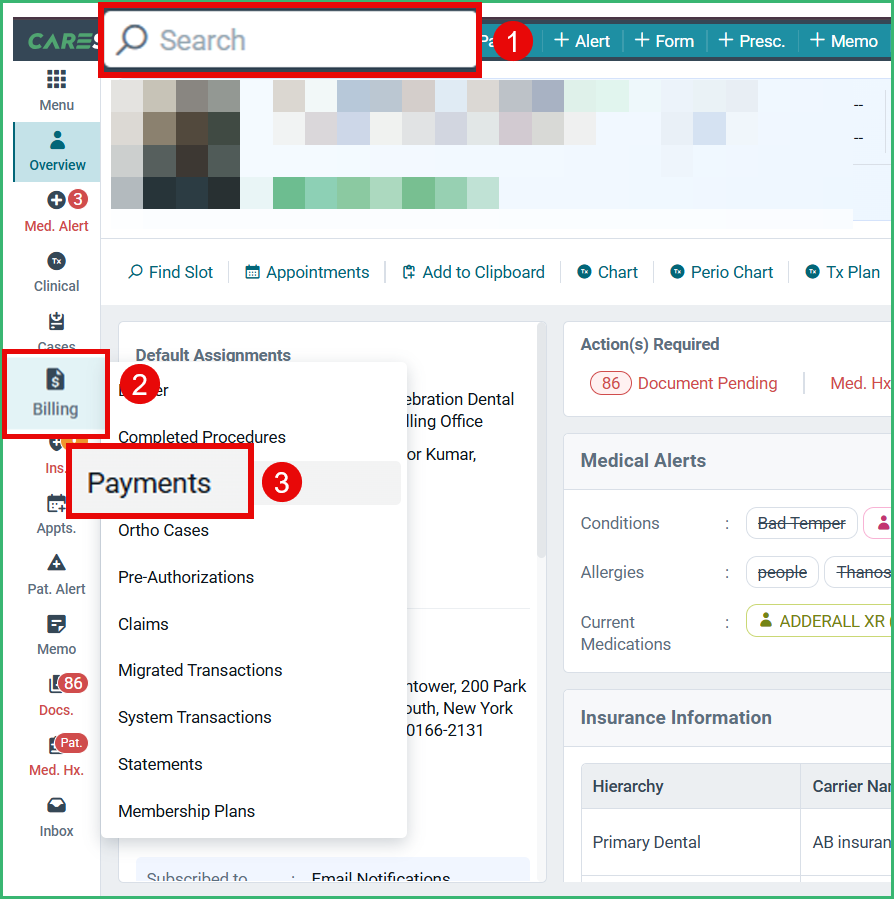Viewport: 894px width, 899px height.
Task: Click inside the Search input field
Action: [290, 40]
